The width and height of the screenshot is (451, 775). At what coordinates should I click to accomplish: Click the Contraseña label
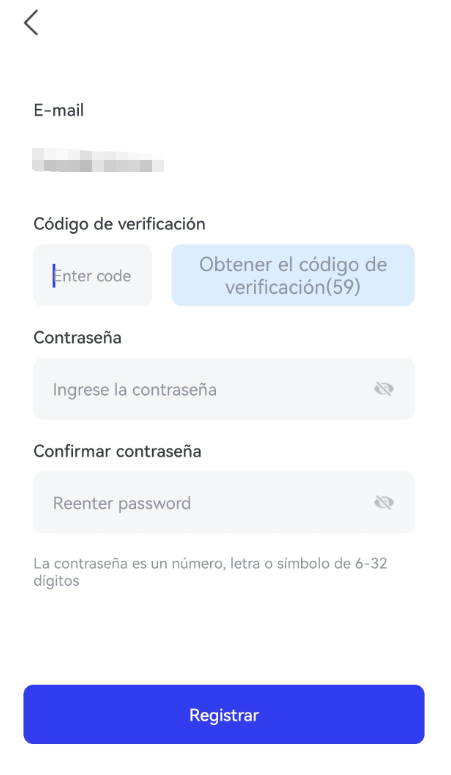point(78,338)
